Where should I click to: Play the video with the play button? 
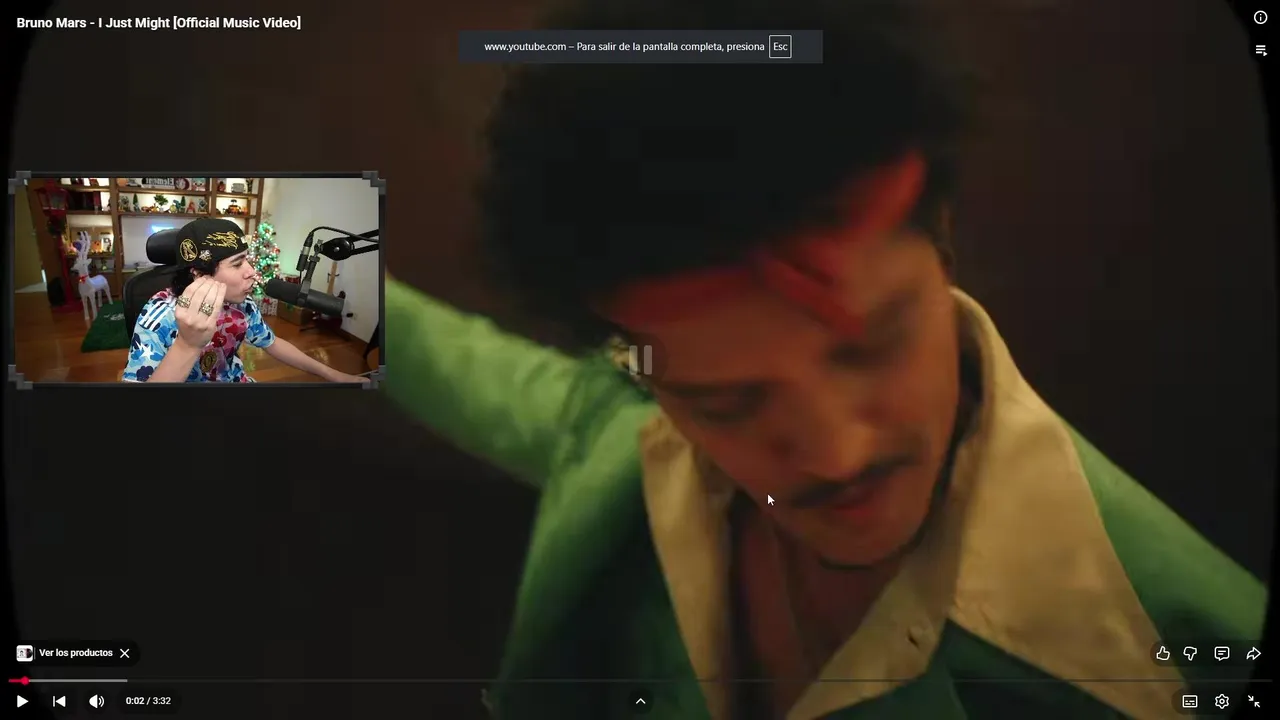tap(22, 701)
